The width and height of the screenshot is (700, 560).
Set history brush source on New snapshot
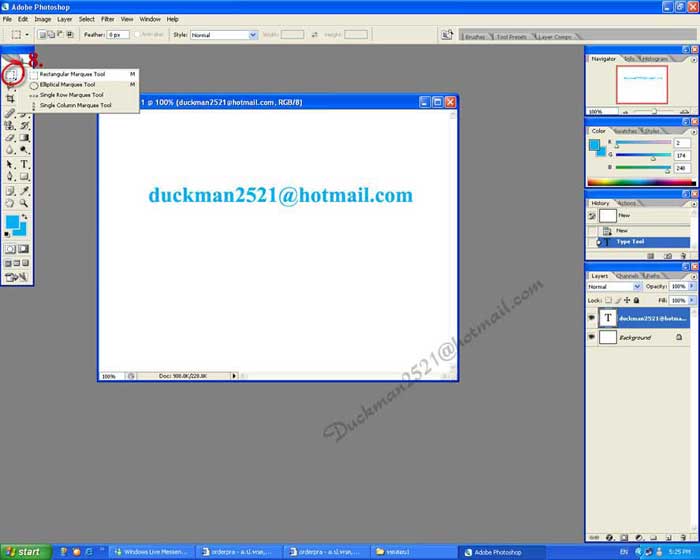[x=592, y=216]
